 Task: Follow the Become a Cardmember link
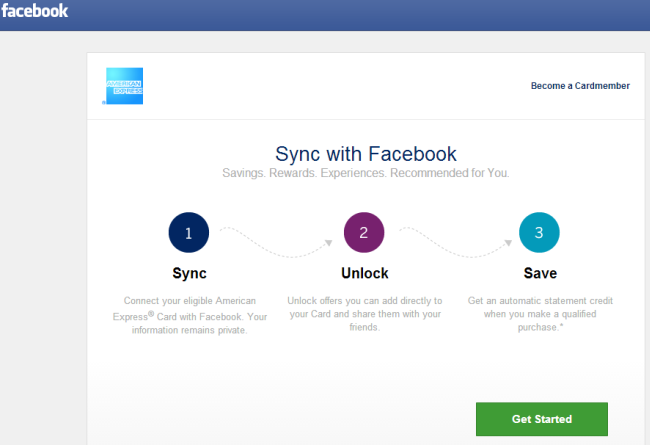point(580,86)
